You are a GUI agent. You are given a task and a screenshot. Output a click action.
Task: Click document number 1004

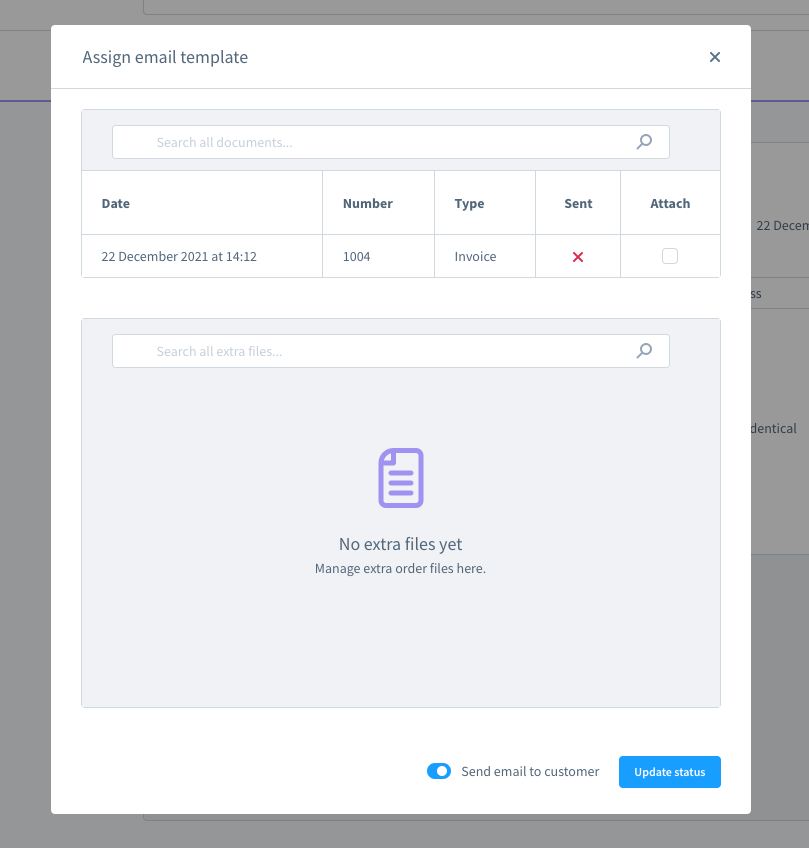click(356, 257)
